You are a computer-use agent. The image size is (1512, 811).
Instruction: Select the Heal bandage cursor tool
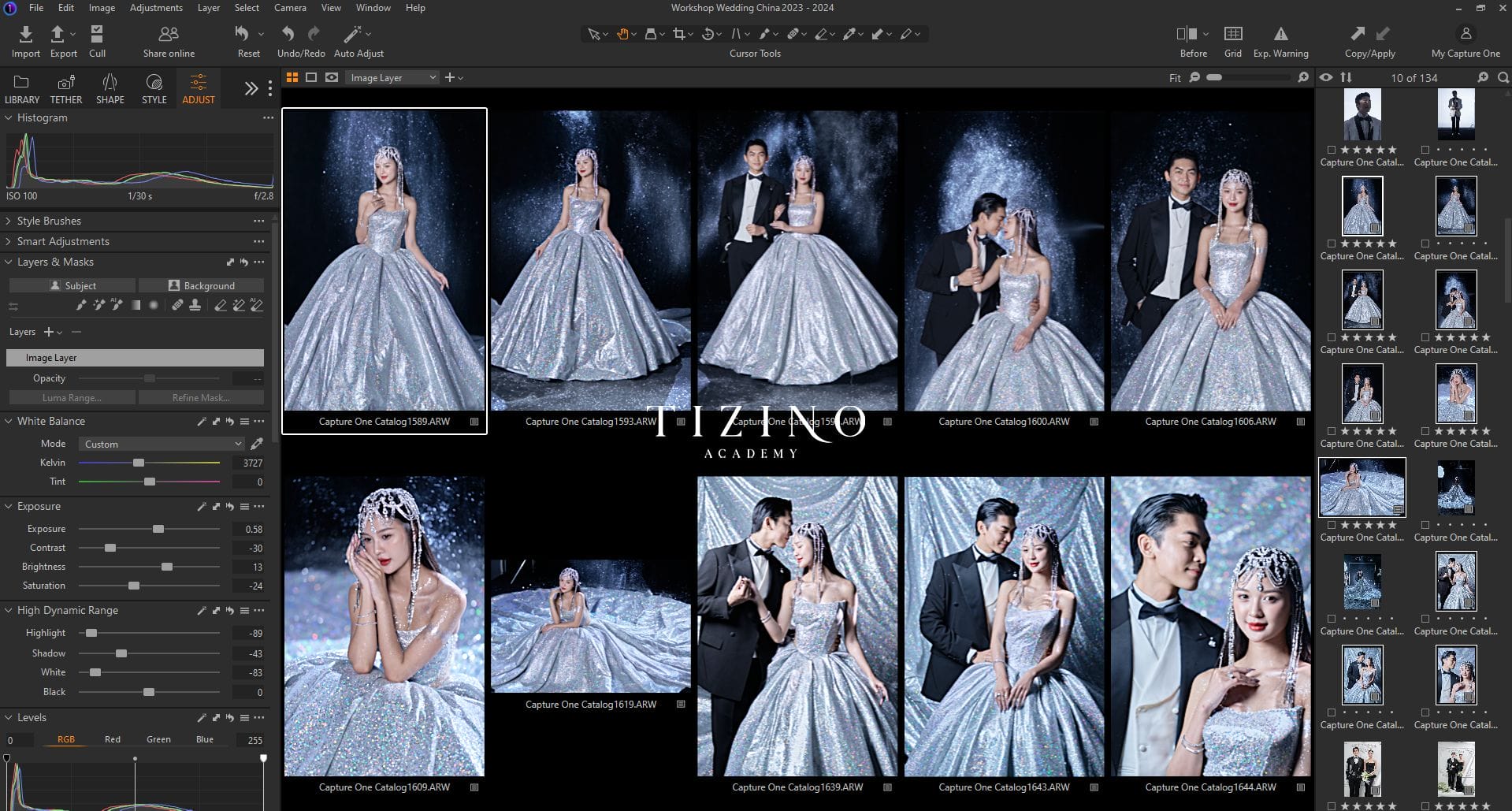point(793,34)
